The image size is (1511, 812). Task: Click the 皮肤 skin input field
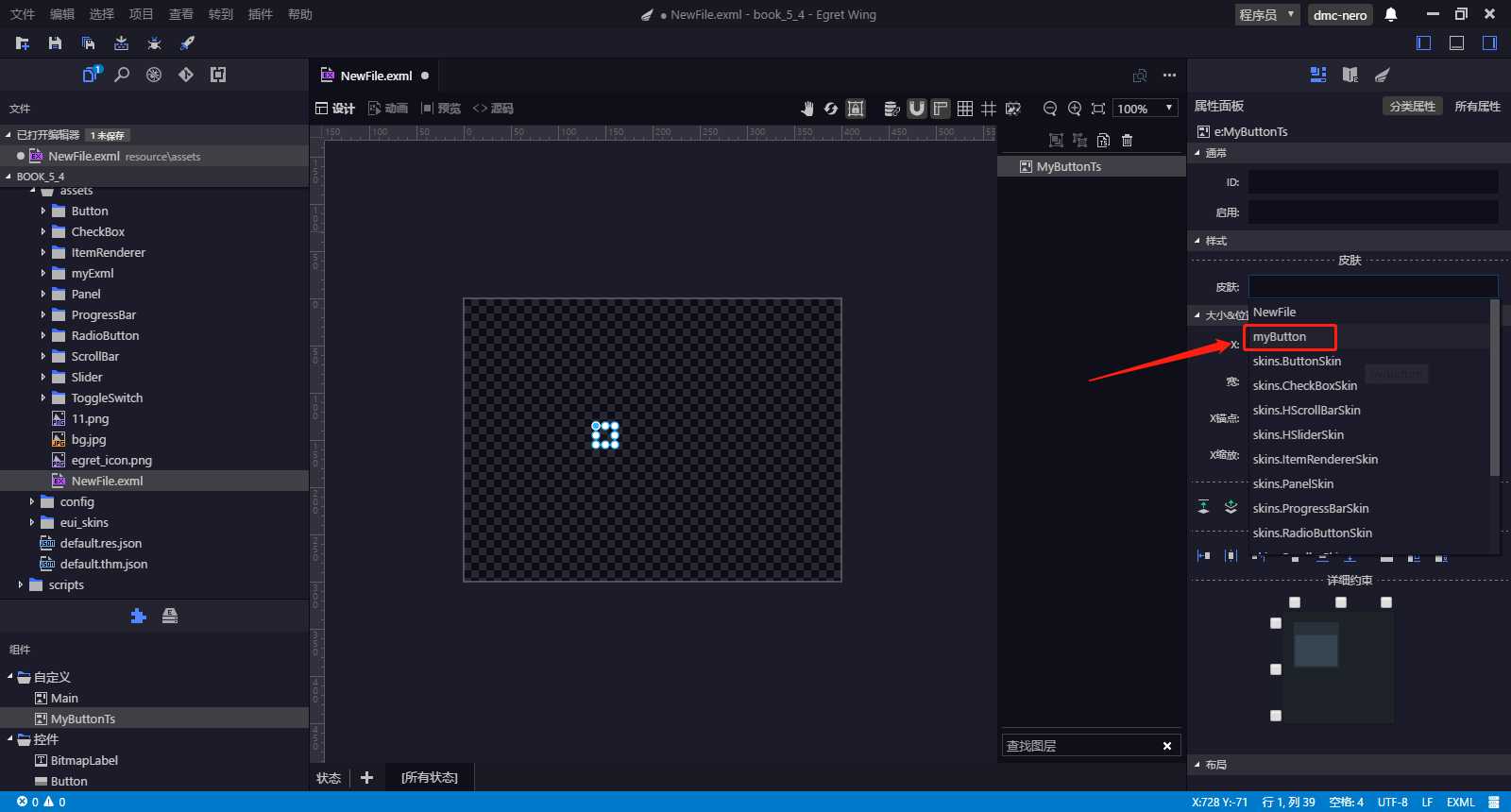[x=1373, y=287]
